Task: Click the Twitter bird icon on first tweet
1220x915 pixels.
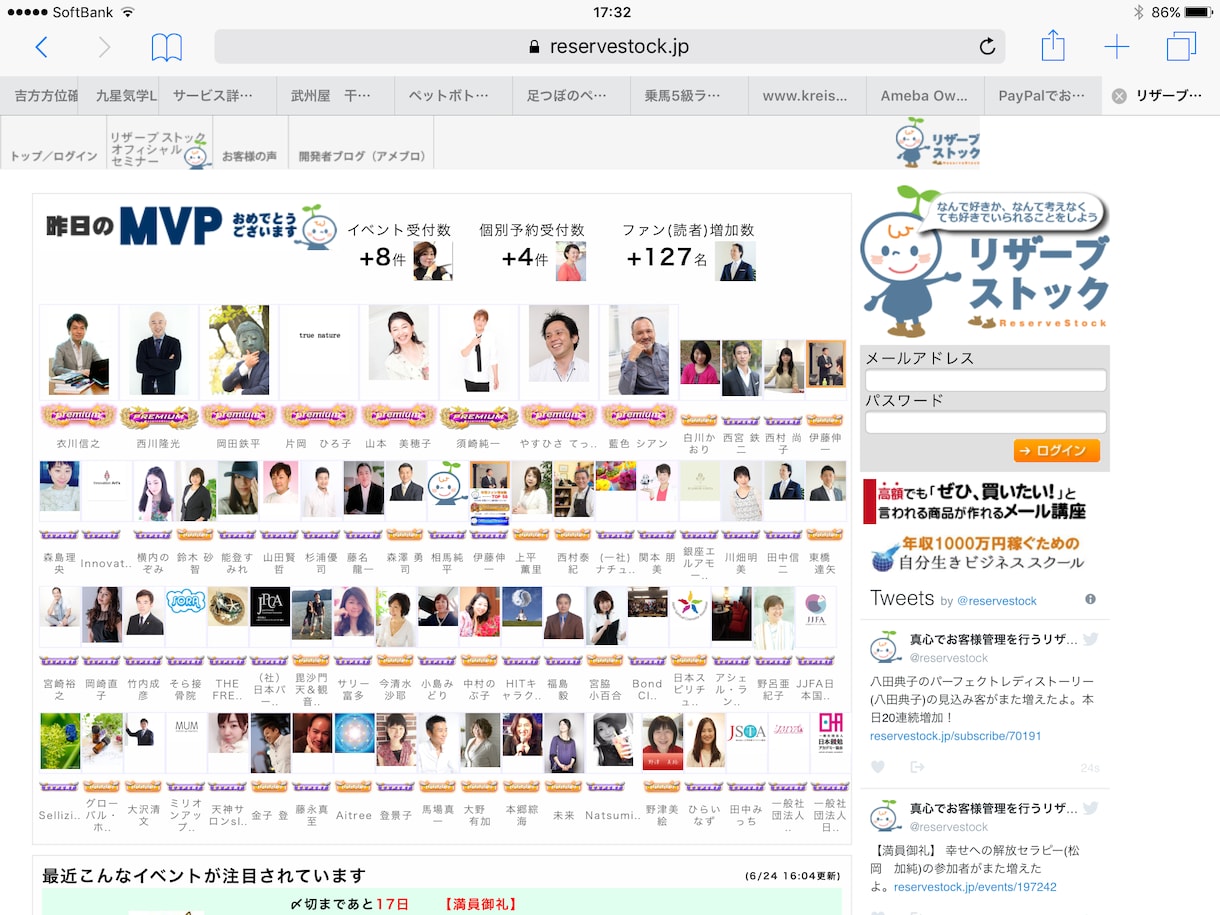Action: (x=1090, y=640)
